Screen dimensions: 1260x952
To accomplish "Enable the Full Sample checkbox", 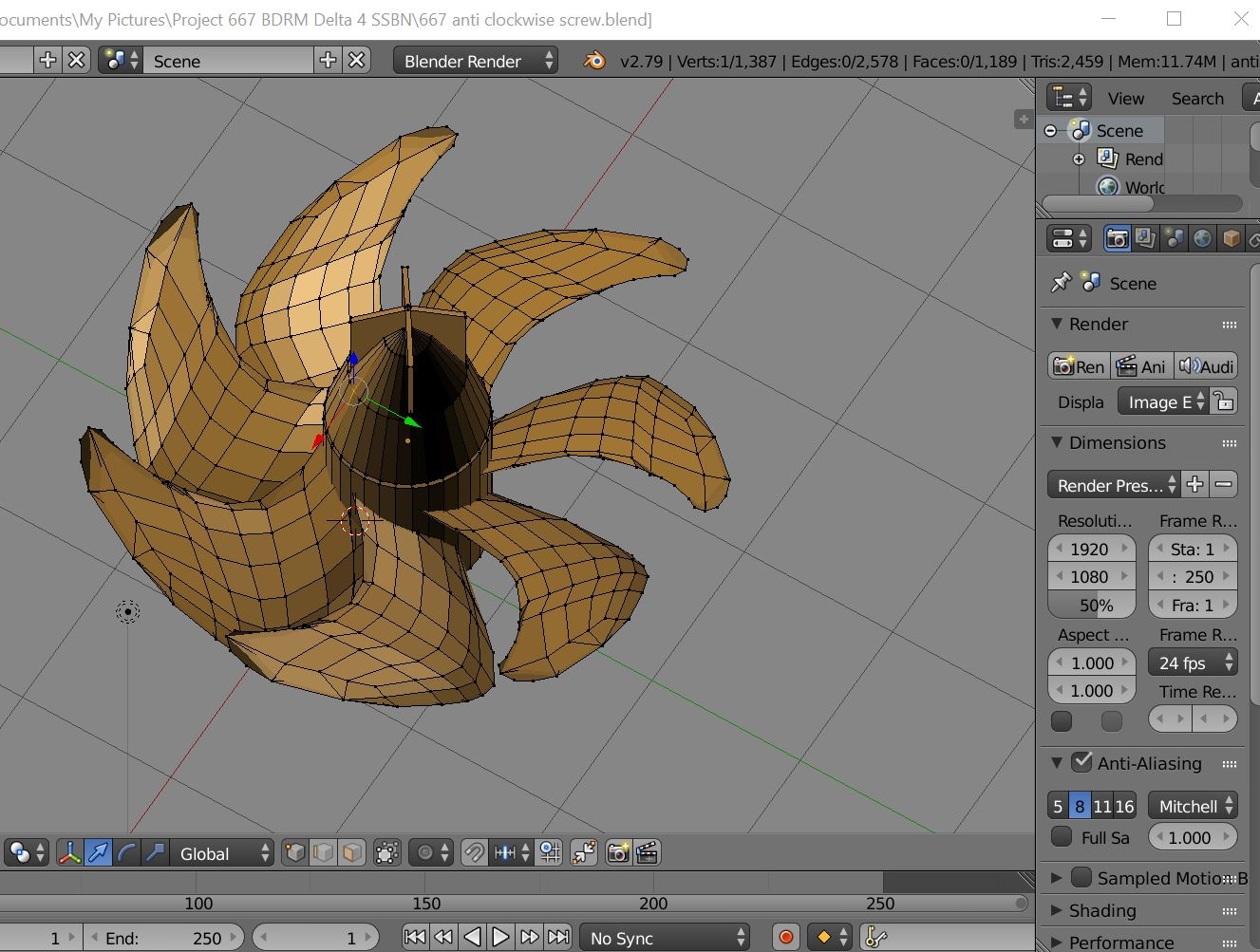I will click(1063, 837).
